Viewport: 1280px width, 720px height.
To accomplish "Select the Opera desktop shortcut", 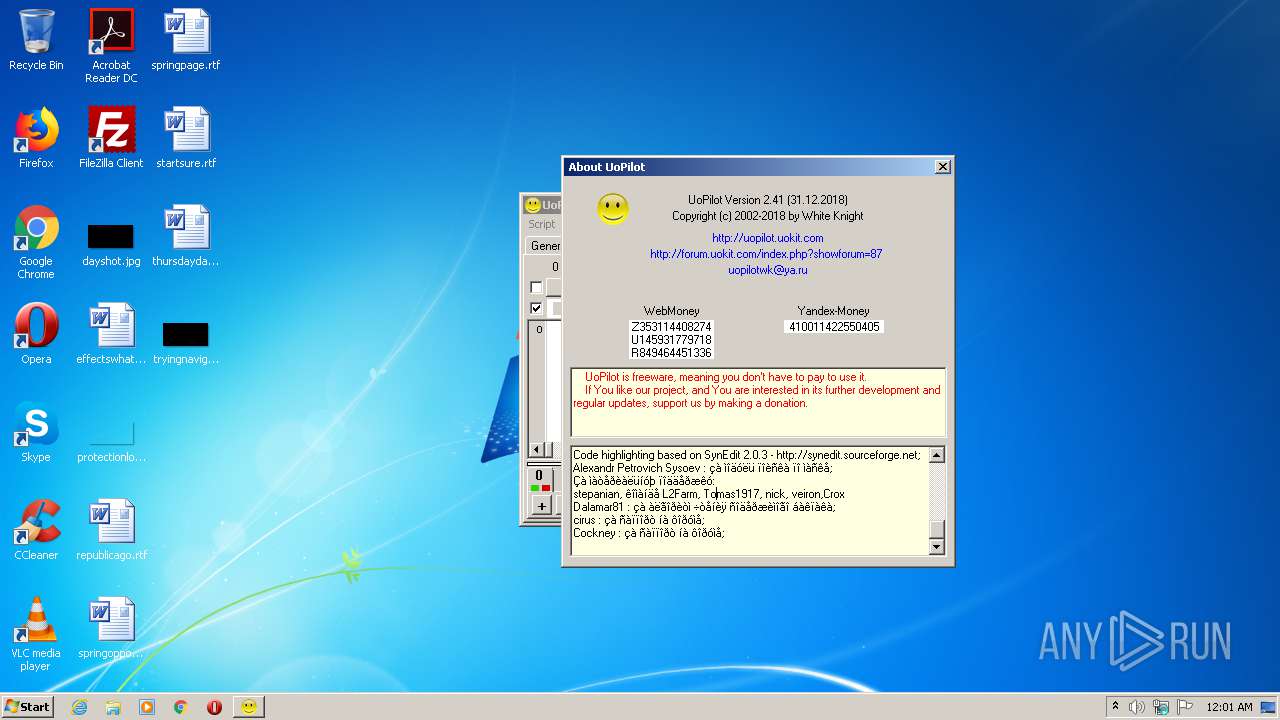I will (x=36, y=334).
